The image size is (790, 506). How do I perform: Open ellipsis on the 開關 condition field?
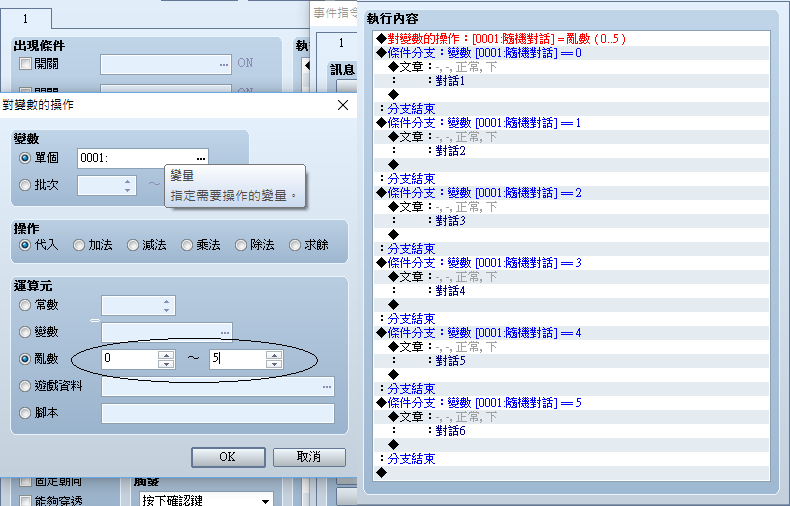pos(224,65)
